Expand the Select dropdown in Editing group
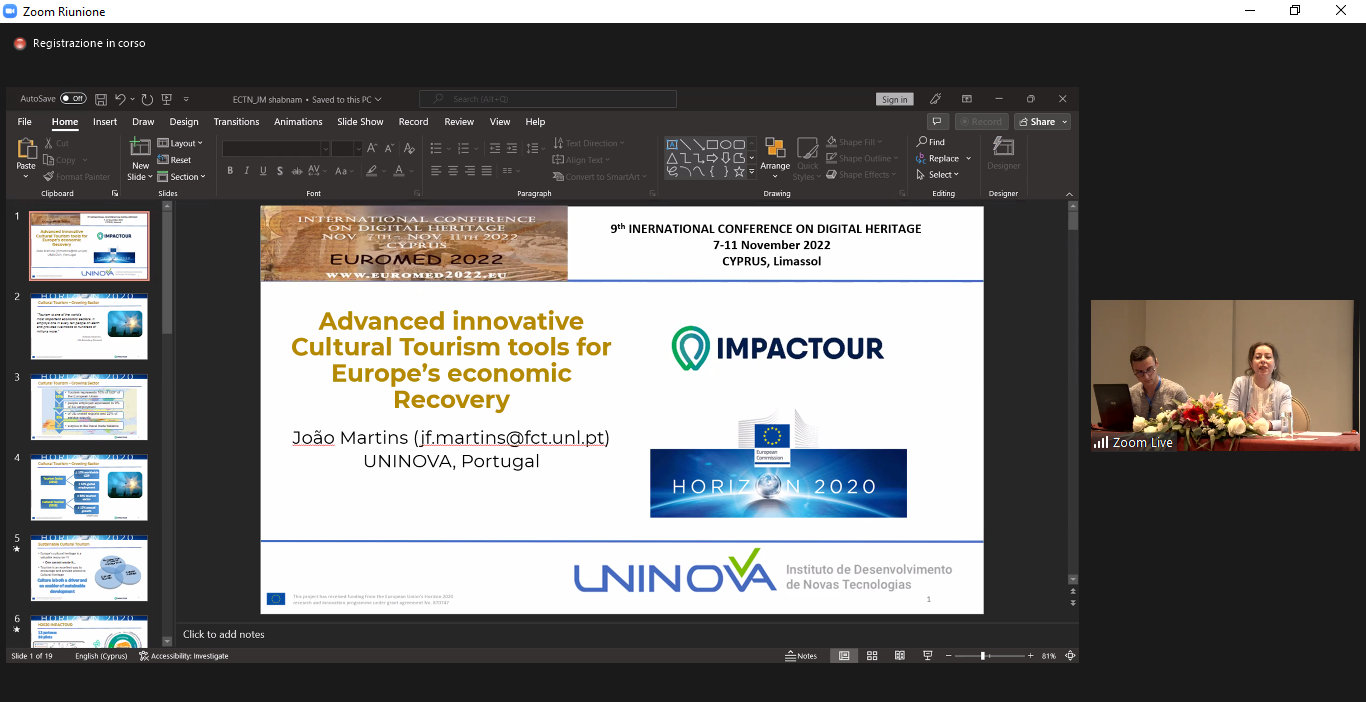 coord(940,175)
